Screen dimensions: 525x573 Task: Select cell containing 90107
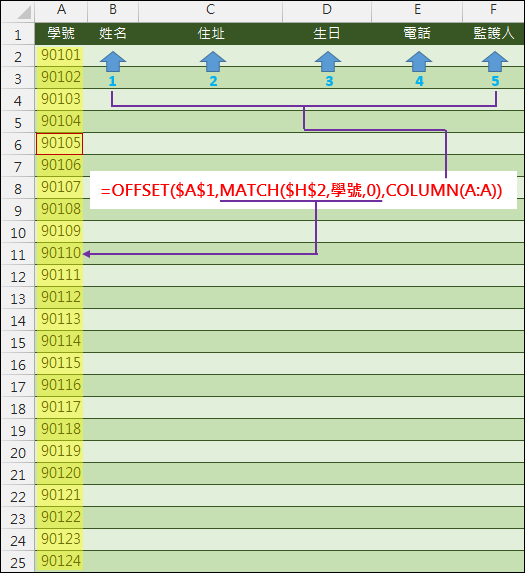pos(60,187)
